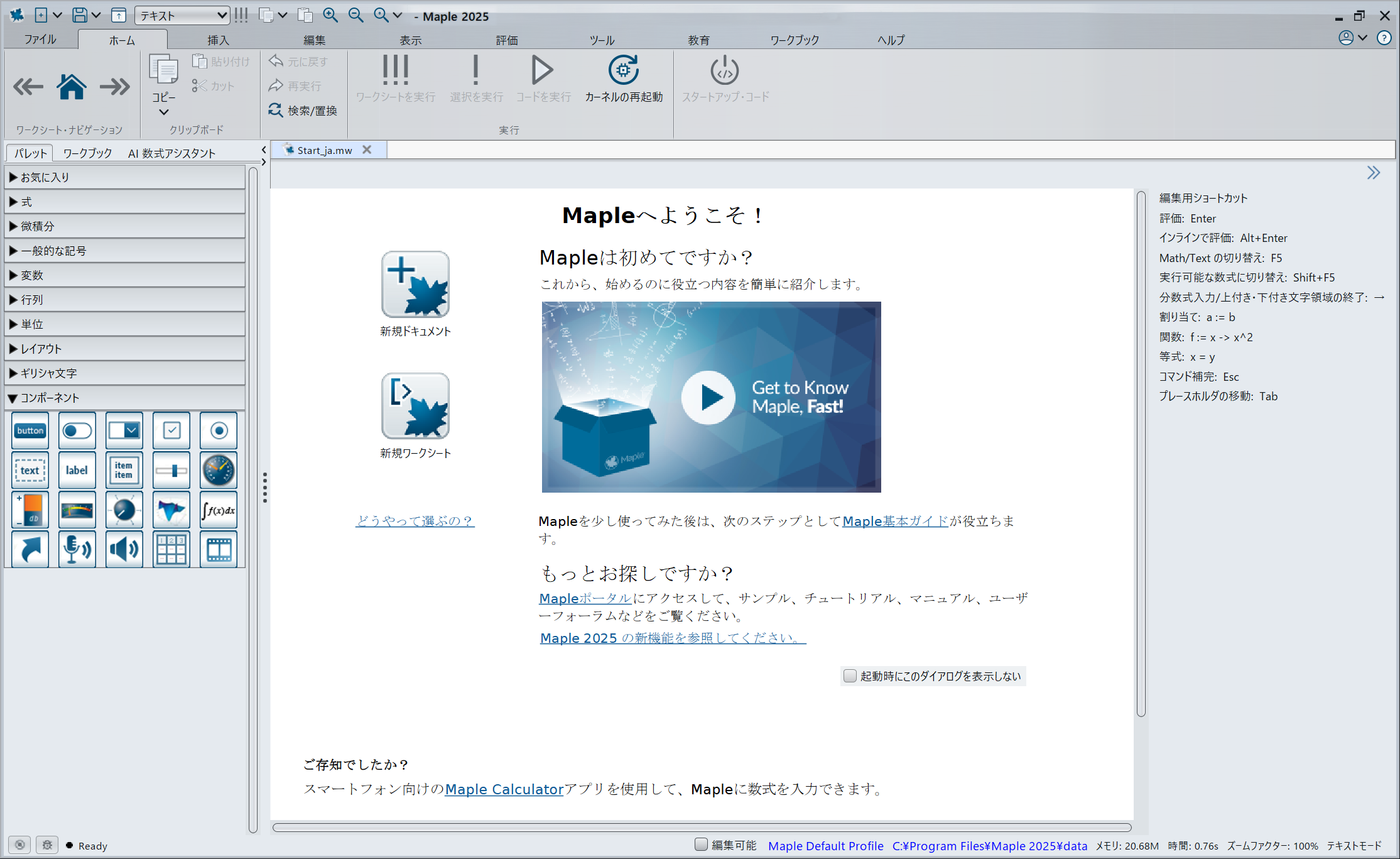Select the slider component in palette
The image size is (1400, 859).
tap(171, 470)
